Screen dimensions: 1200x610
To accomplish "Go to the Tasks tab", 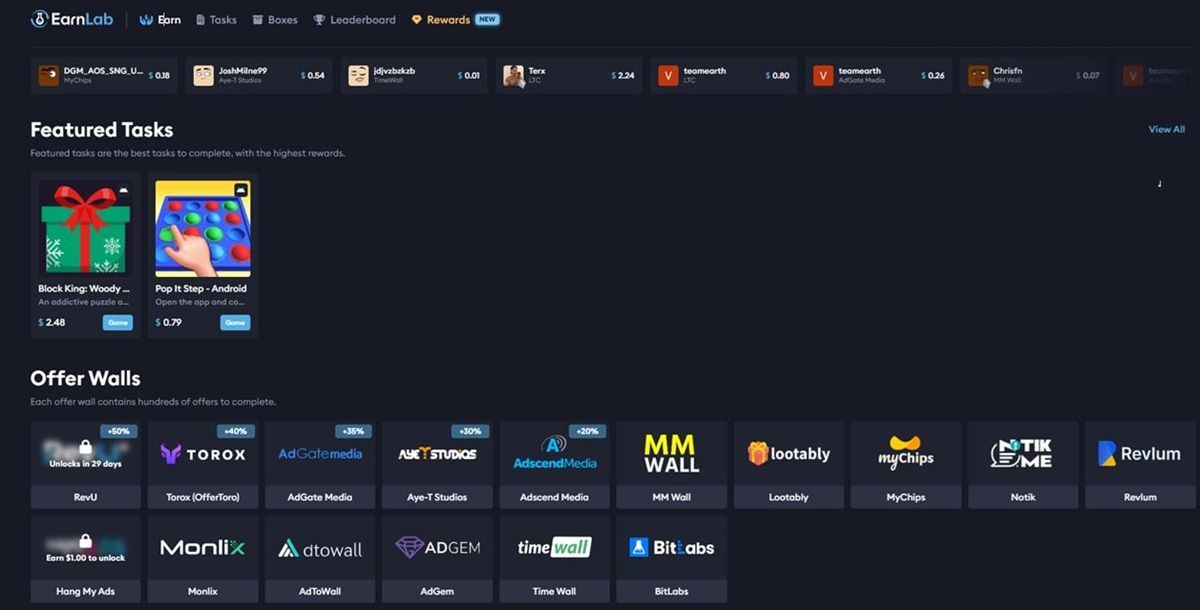I will point(216,20).
